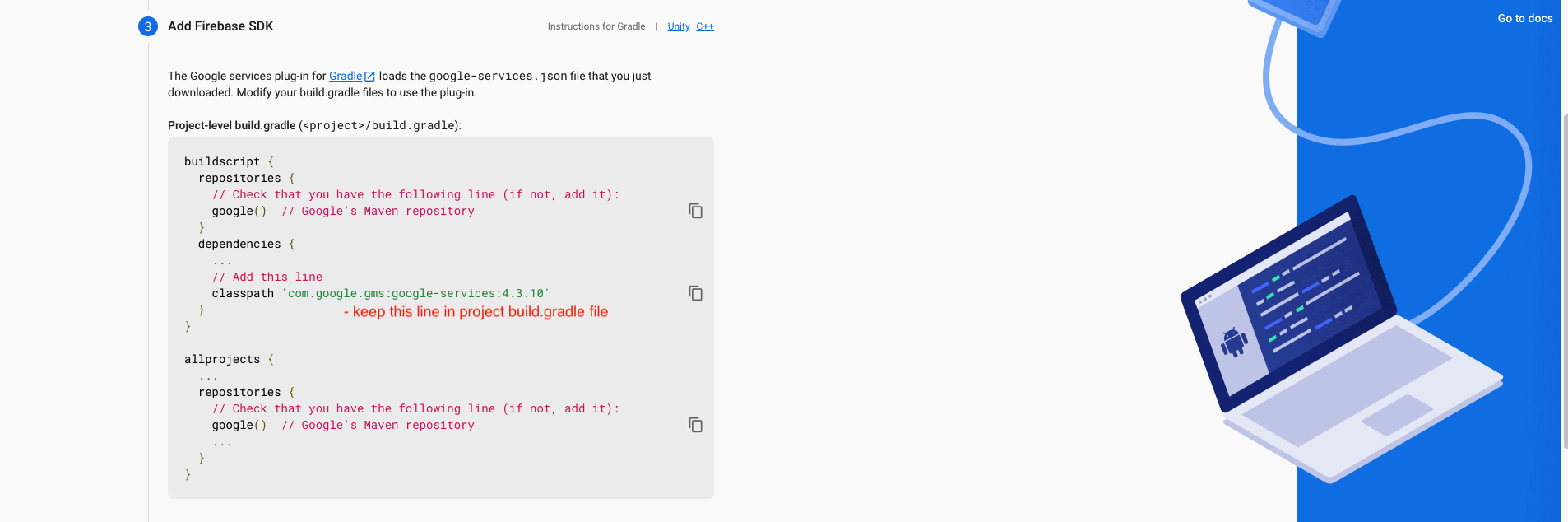1568x522 pixels.
Task: Click the Android robot on the laptop illustration
Action: tap(1233, 342)
